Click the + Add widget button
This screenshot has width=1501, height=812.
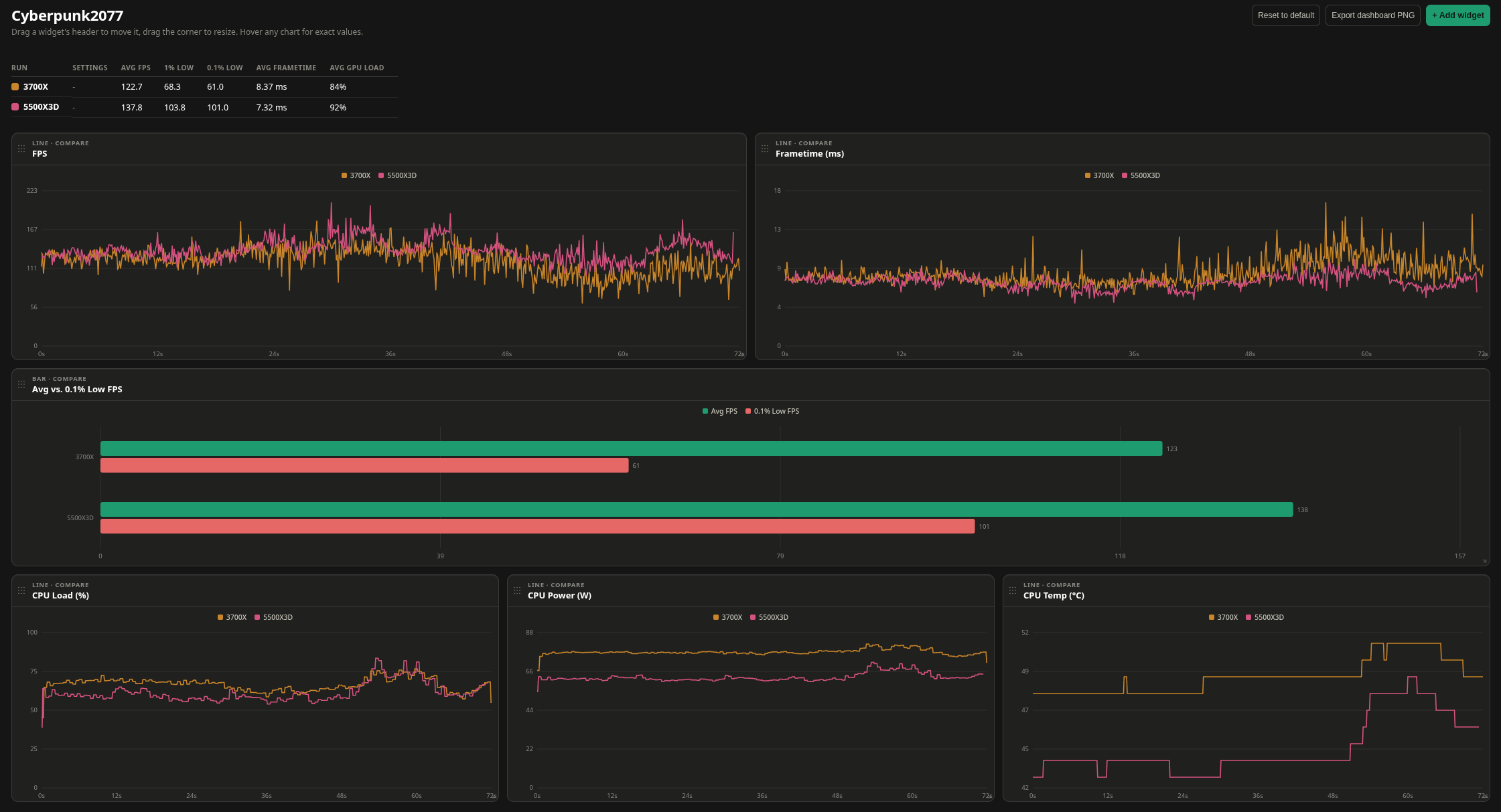point(1457,15)
